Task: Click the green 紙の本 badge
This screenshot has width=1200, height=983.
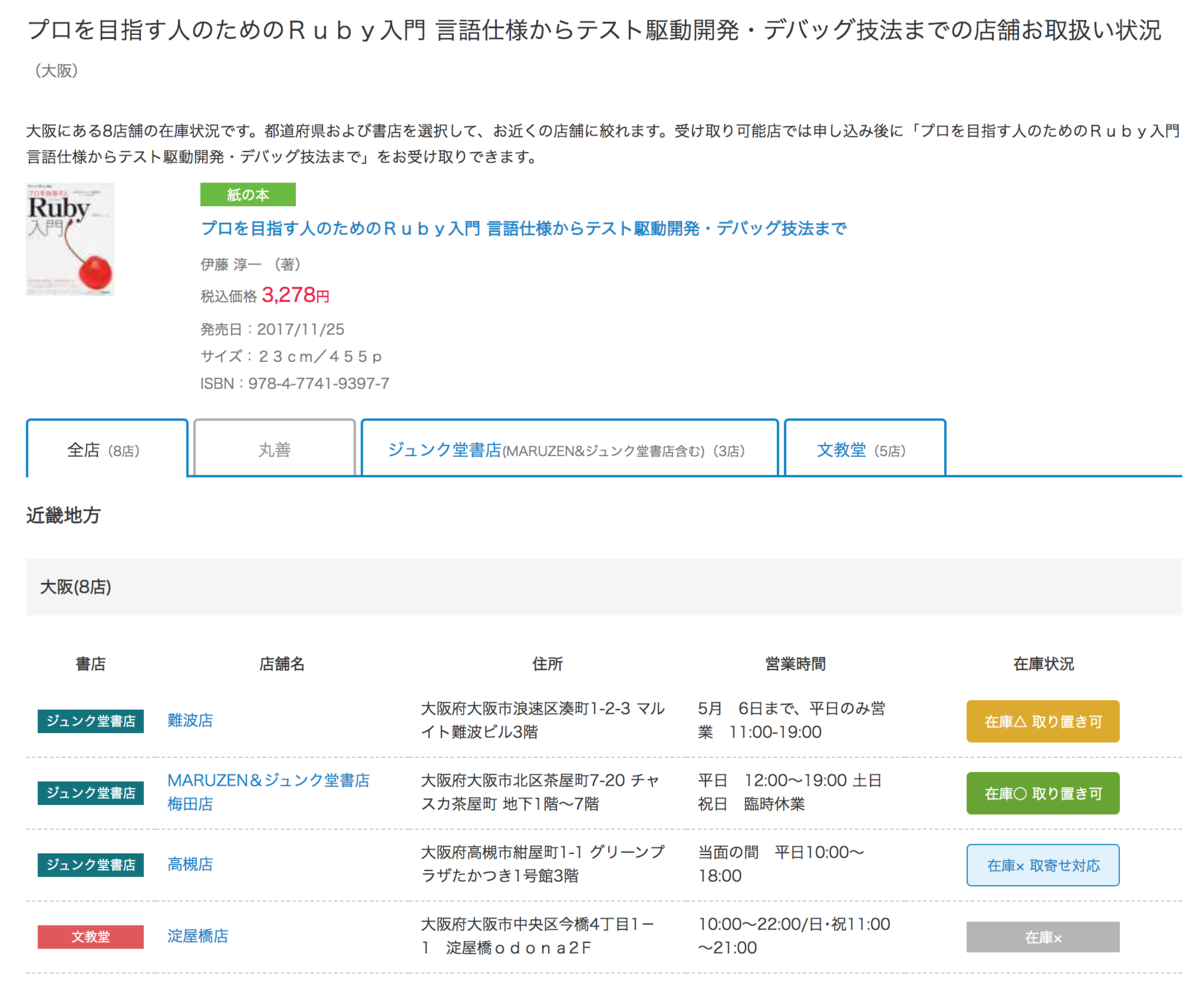Action: tap(247, 194)
